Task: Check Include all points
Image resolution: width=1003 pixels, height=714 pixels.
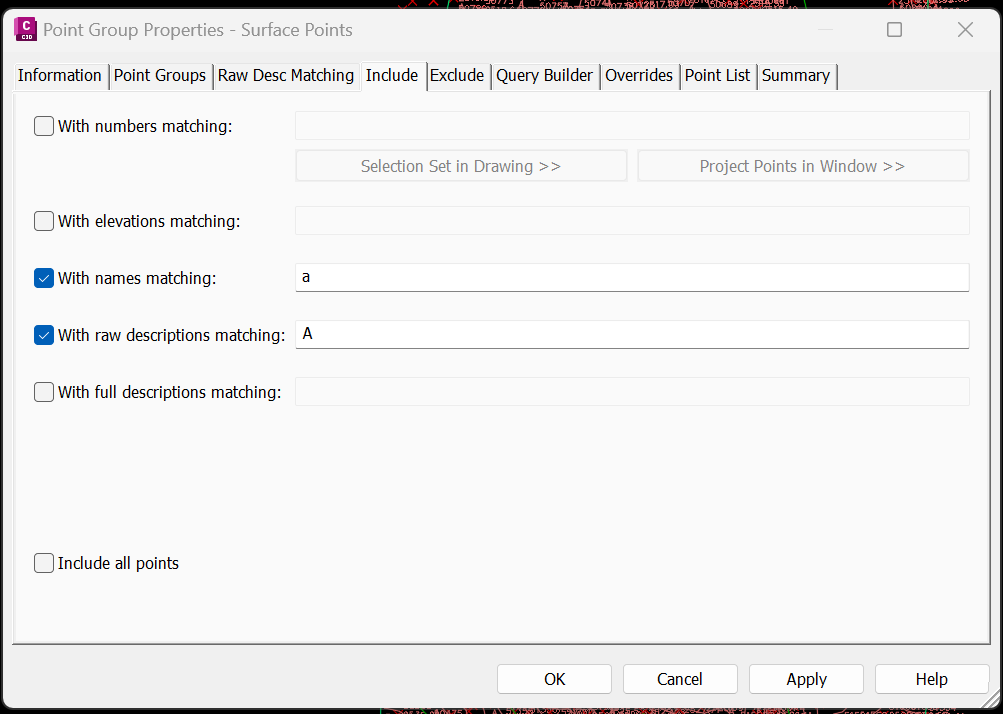Action: [44, 563]
